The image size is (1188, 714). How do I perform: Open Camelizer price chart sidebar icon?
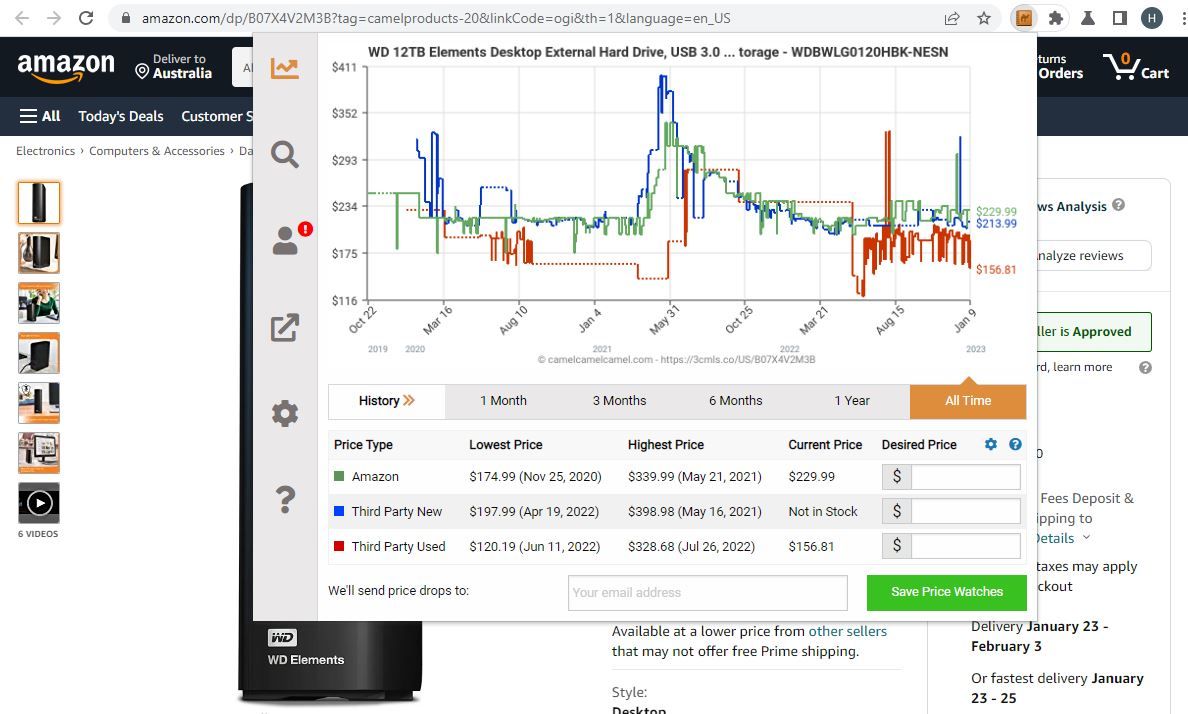pos(285,68)
